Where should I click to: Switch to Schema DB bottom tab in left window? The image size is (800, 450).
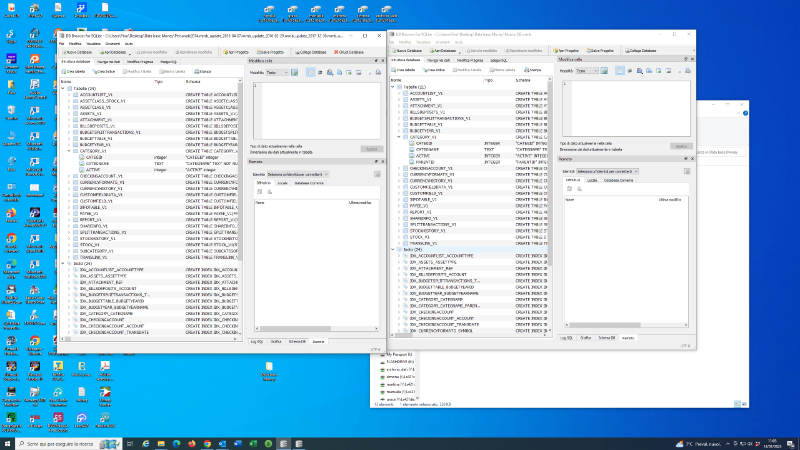click(x=297, y=342)
